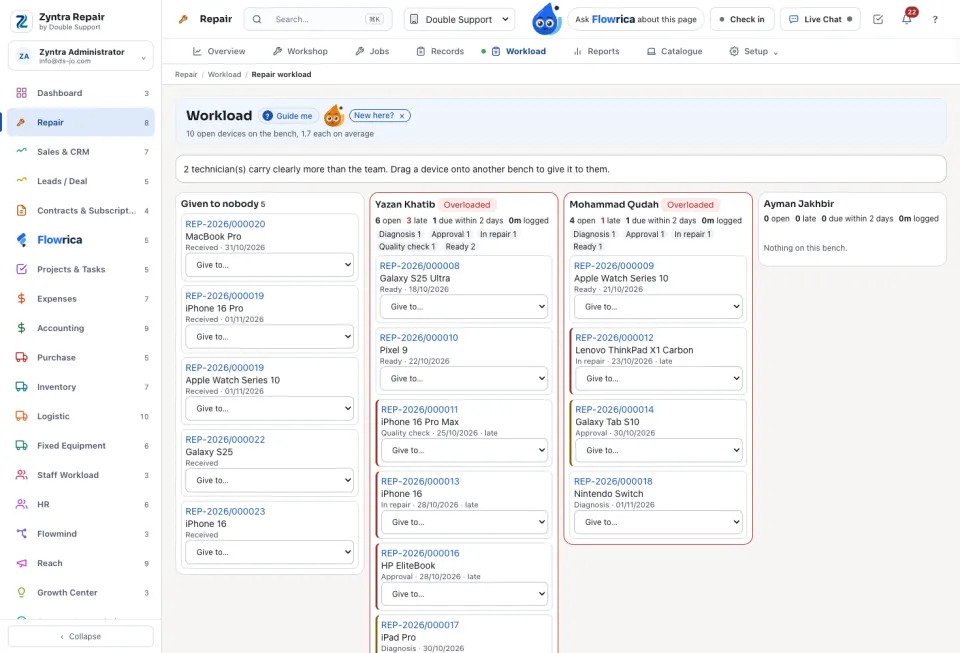
Task: Dismiss the New here? tip
Action: coord(402,116)
